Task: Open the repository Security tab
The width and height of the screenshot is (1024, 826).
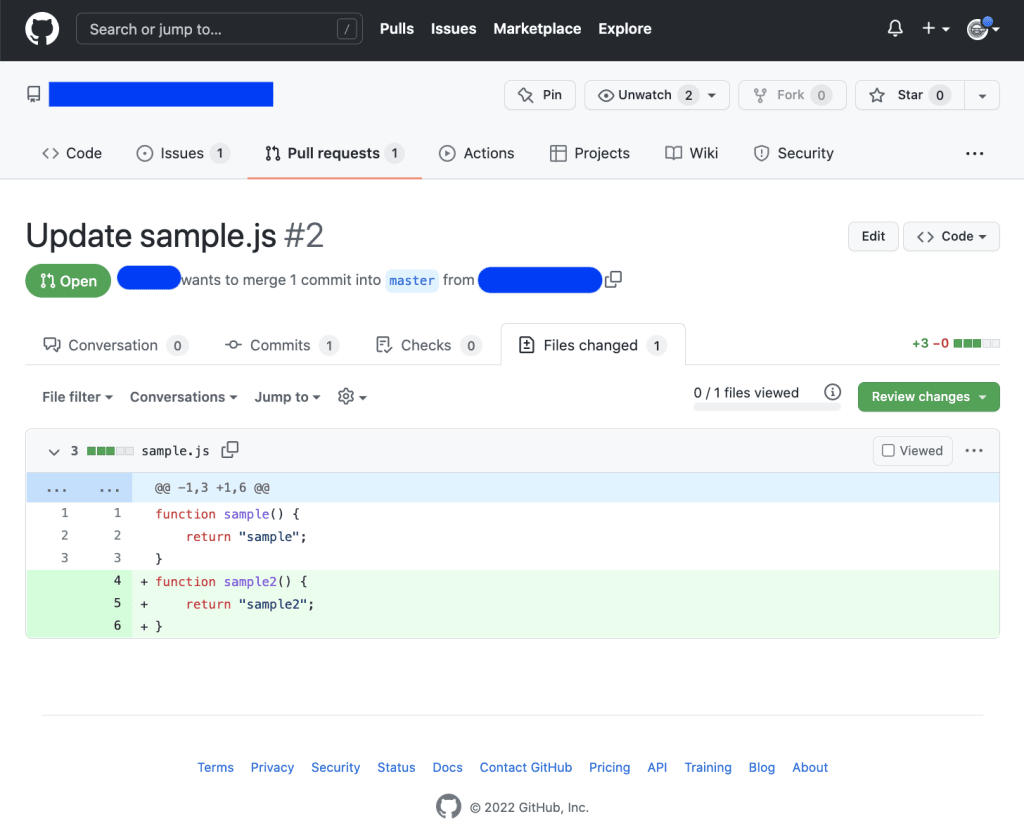Action: click(793, 153)
